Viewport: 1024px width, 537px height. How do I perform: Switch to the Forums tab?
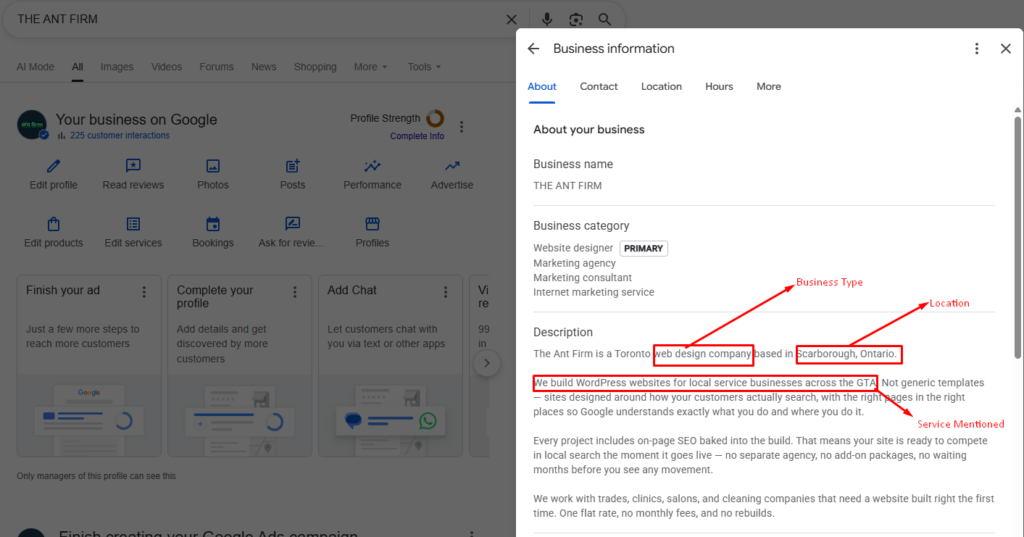tap(216, 67)
